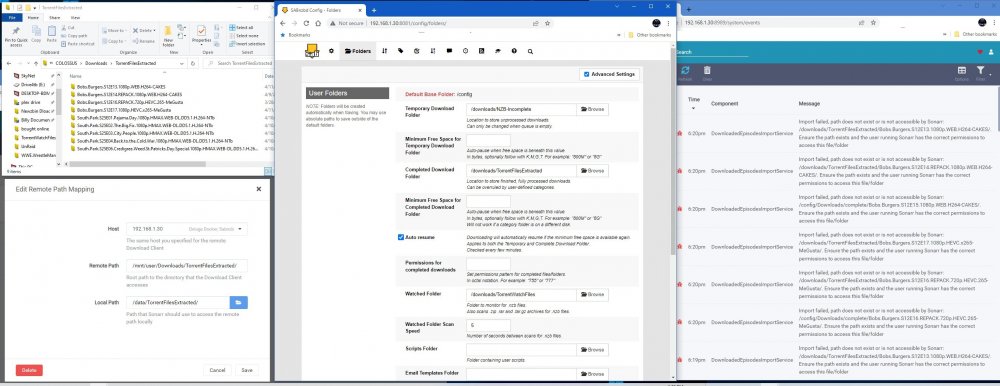Bookmark SABnzbd page with star icon
Image resolution: width=1000 pixels, height=386 pixels.
click(547, 23)
